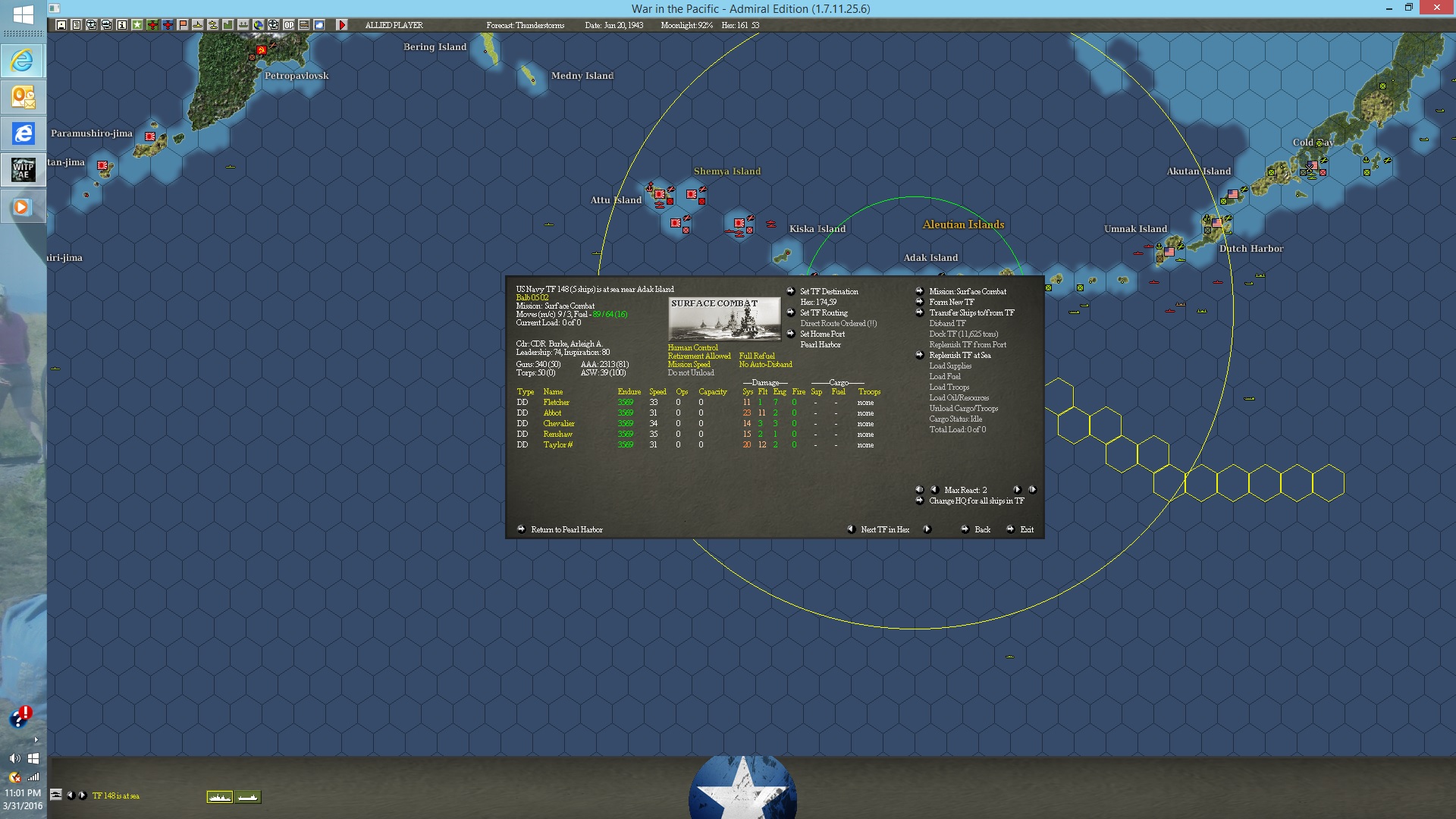Open destroyer Renshaw ship details
This screenshot has width=1456, height=819.
pos(557,435)
